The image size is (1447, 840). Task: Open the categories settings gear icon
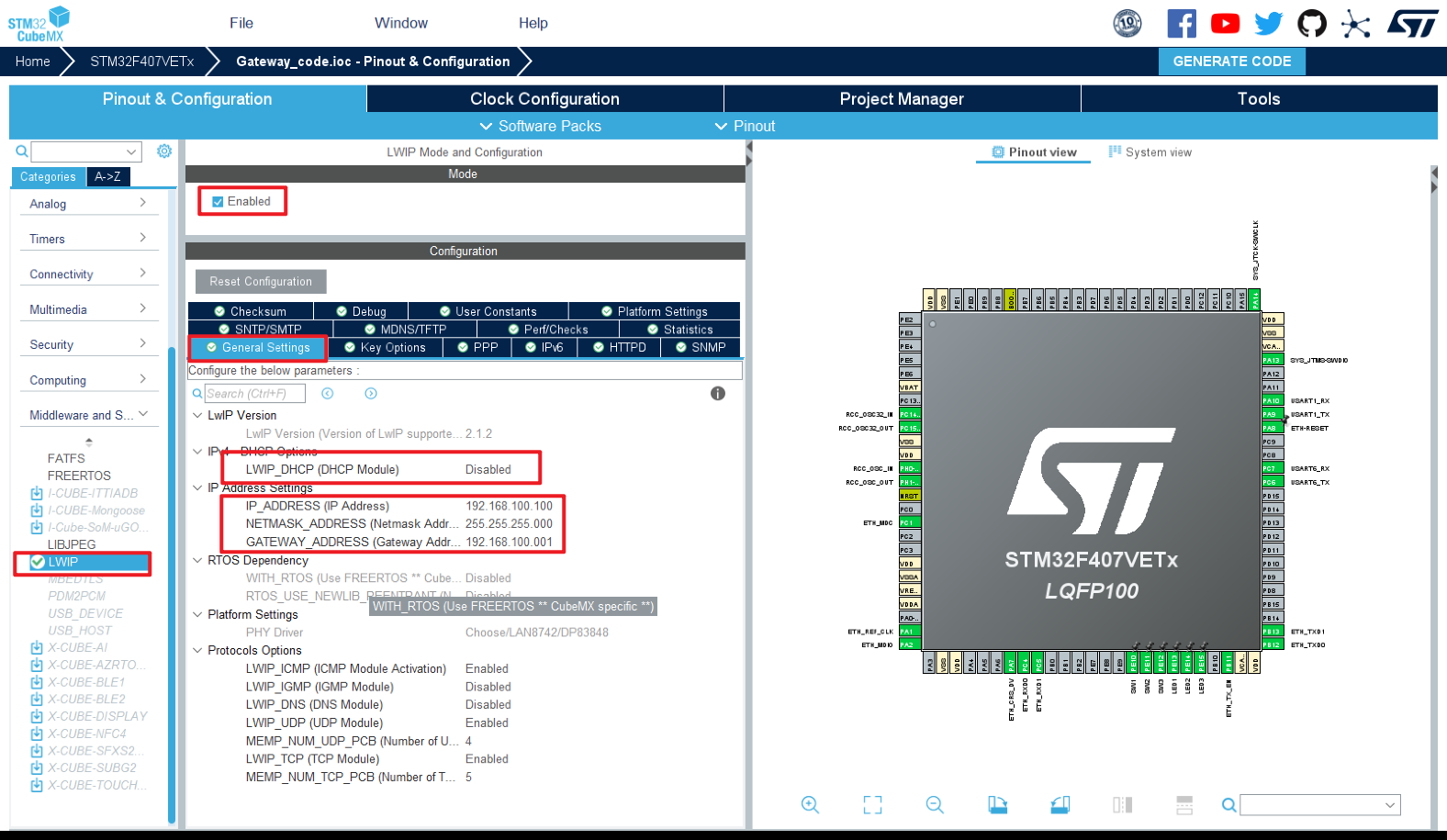click(x=164, y=151)
